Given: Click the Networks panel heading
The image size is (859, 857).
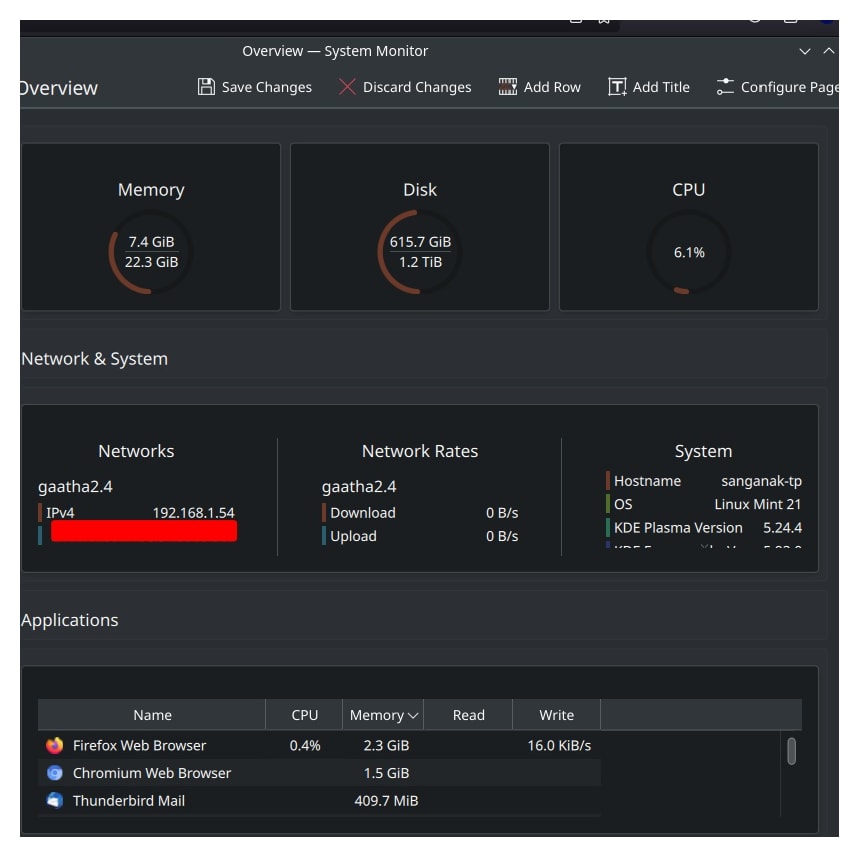Looking at the screenshot, I should tap(136, 451).
